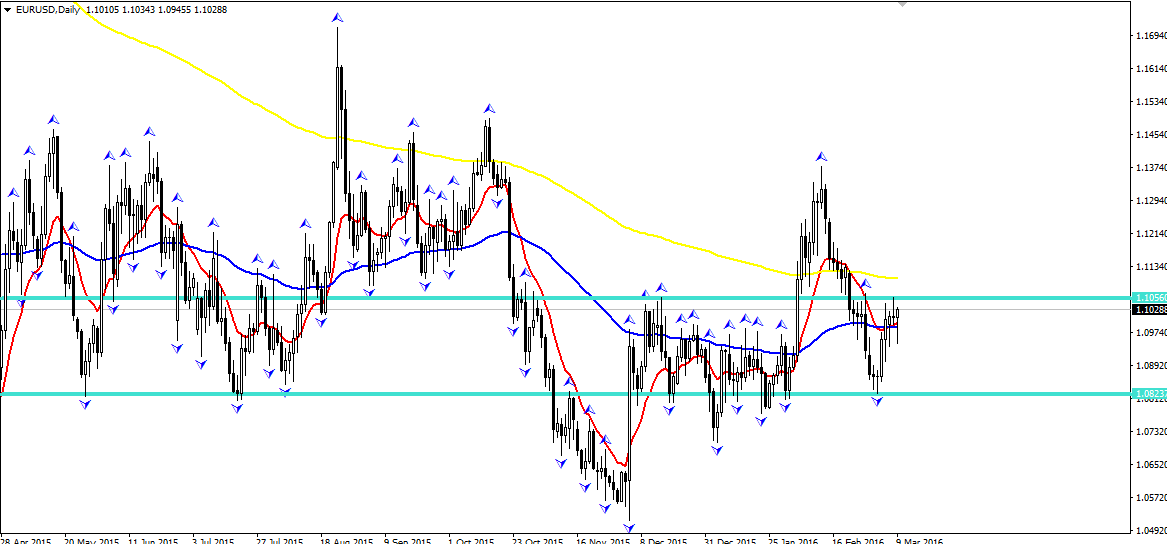1167x544 pixels.
Task: Click the 25 Jan 2016 date label
Action: point(795,541)
